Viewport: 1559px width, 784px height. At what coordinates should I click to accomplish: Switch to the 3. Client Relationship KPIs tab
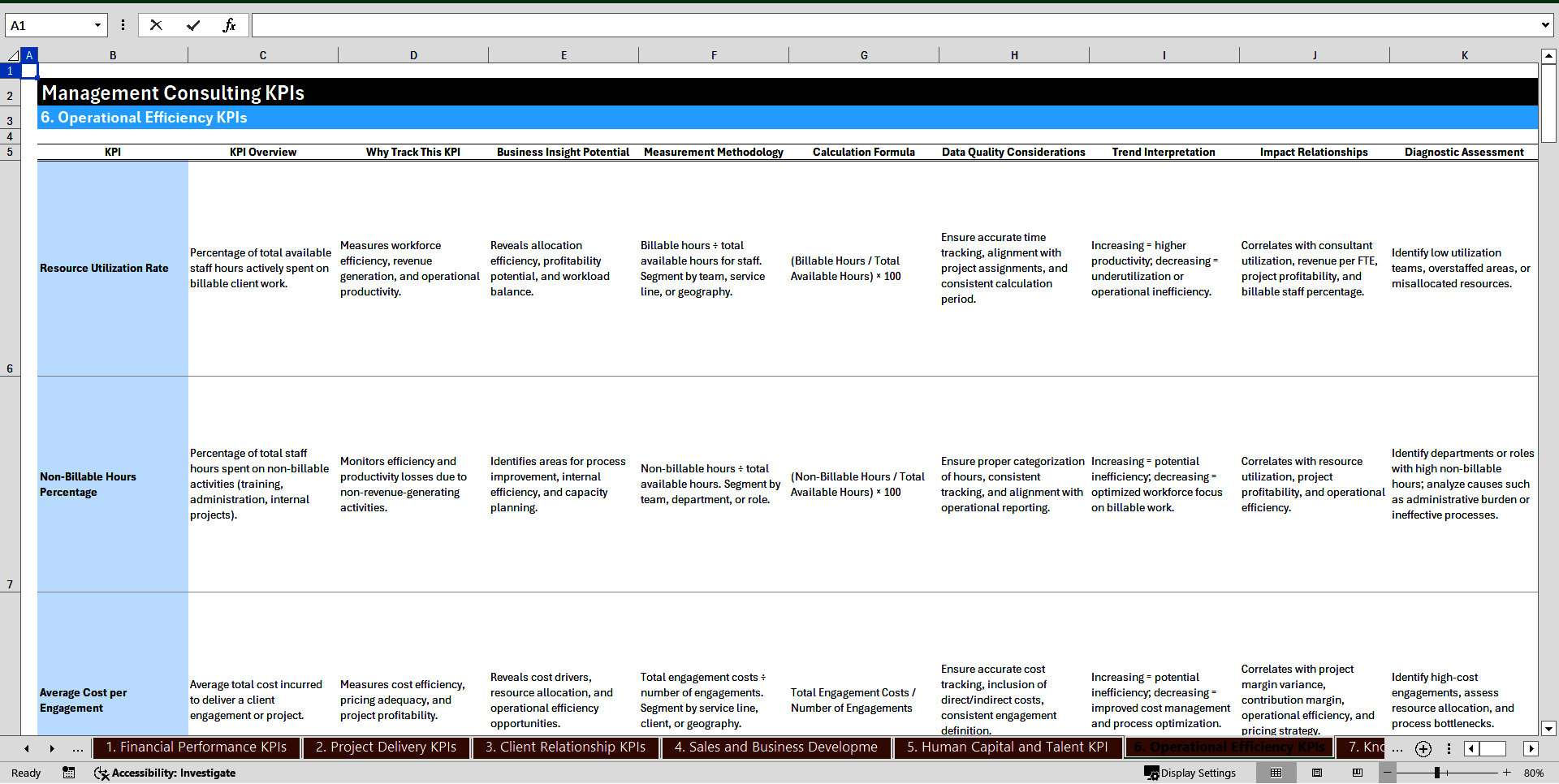click(565, 747)
